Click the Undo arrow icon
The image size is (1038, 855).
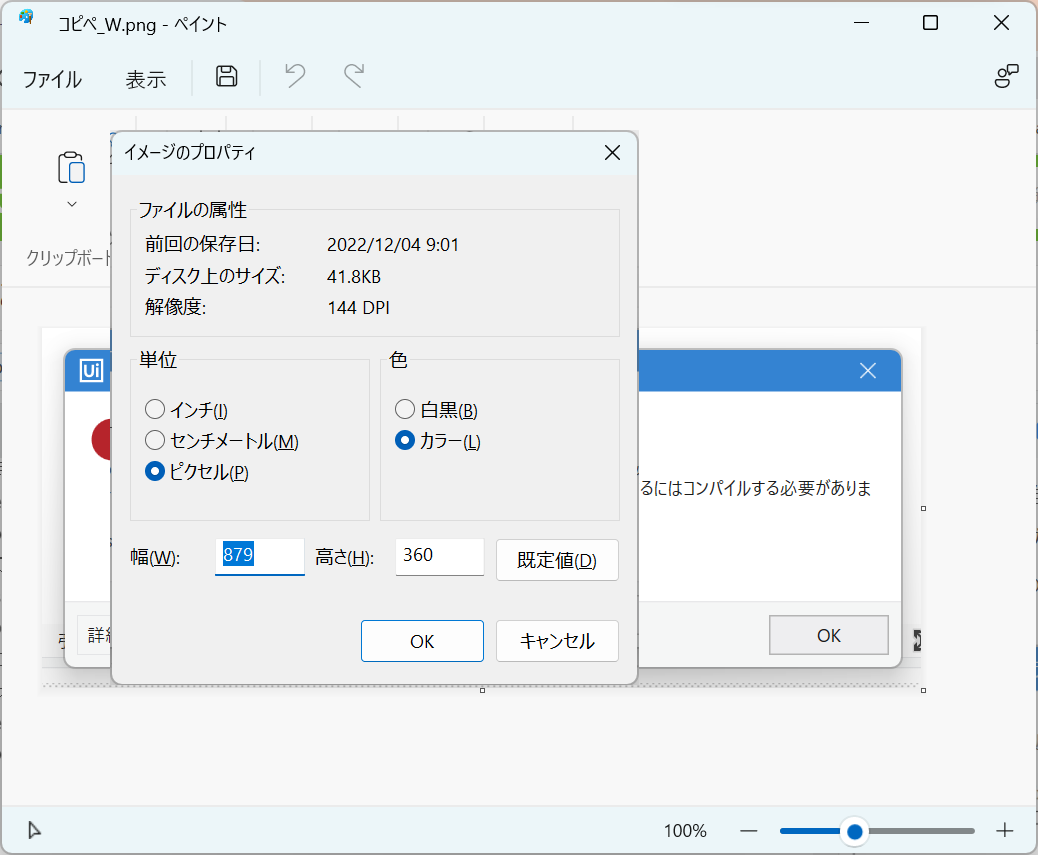point(293,78)
